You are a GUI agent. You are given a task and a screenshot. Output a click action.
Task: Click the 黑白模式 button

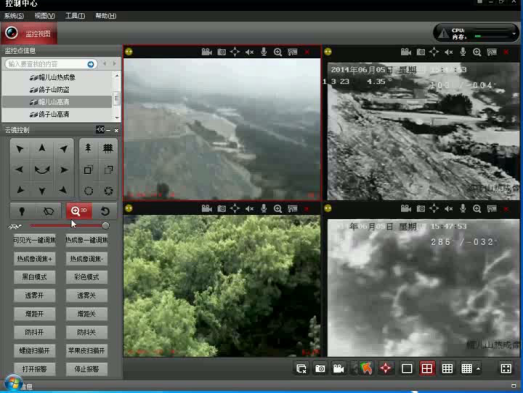pos(35,277)
